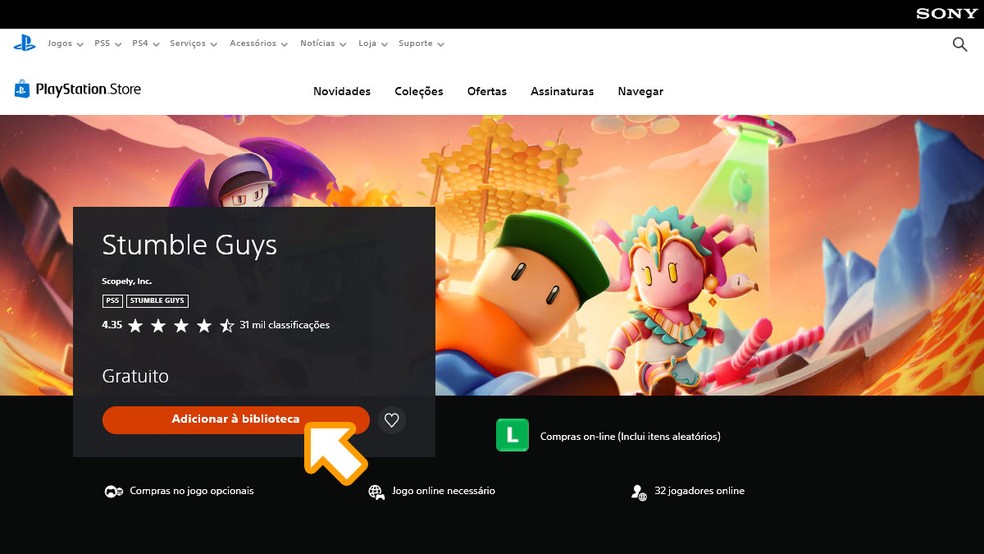Click Compras on-line (Inclui itens aleatórios) text
The height and width of the screenshot is (554, 984).
[x=630, y=436]
